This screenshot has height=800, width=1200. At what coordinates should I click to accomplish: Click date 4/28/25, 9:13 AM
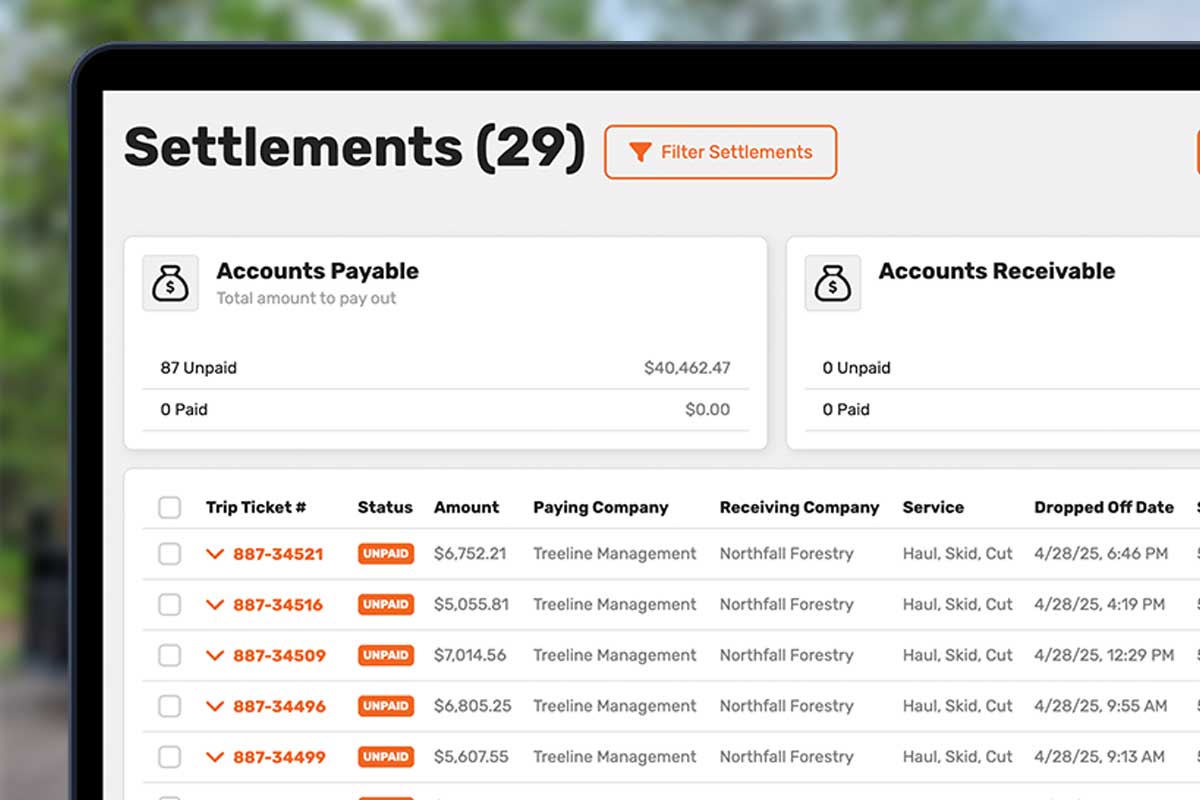click(1100, 757)
